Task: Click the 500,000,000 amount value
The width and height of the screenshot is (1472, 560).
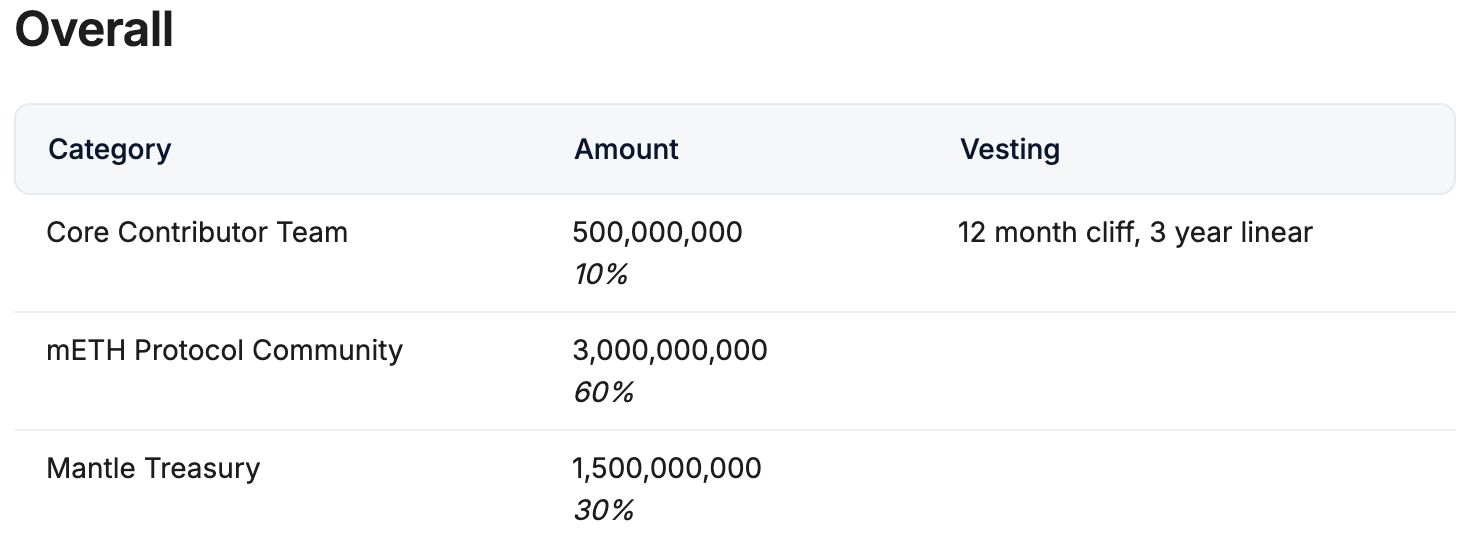Action: (657, 233)
